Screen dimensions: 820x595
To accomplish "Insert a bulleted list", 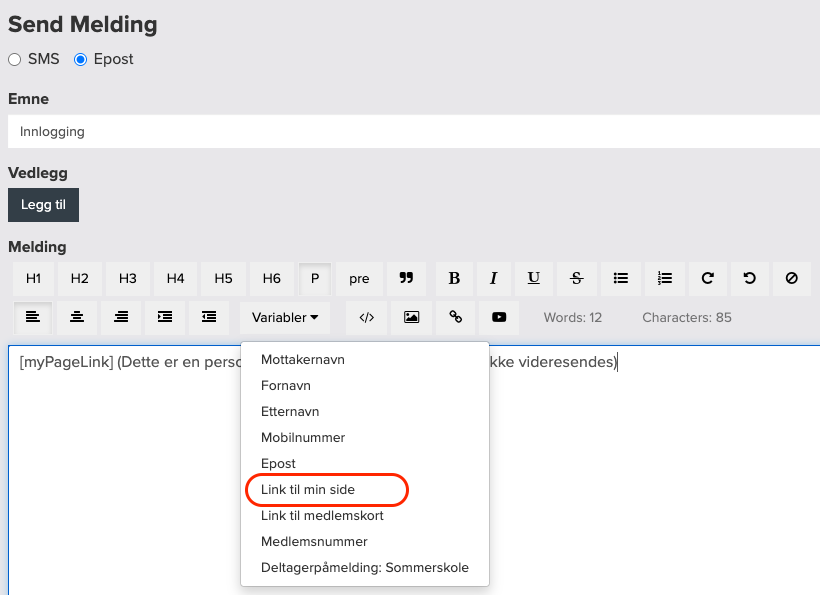I will [x=621, y=279].
